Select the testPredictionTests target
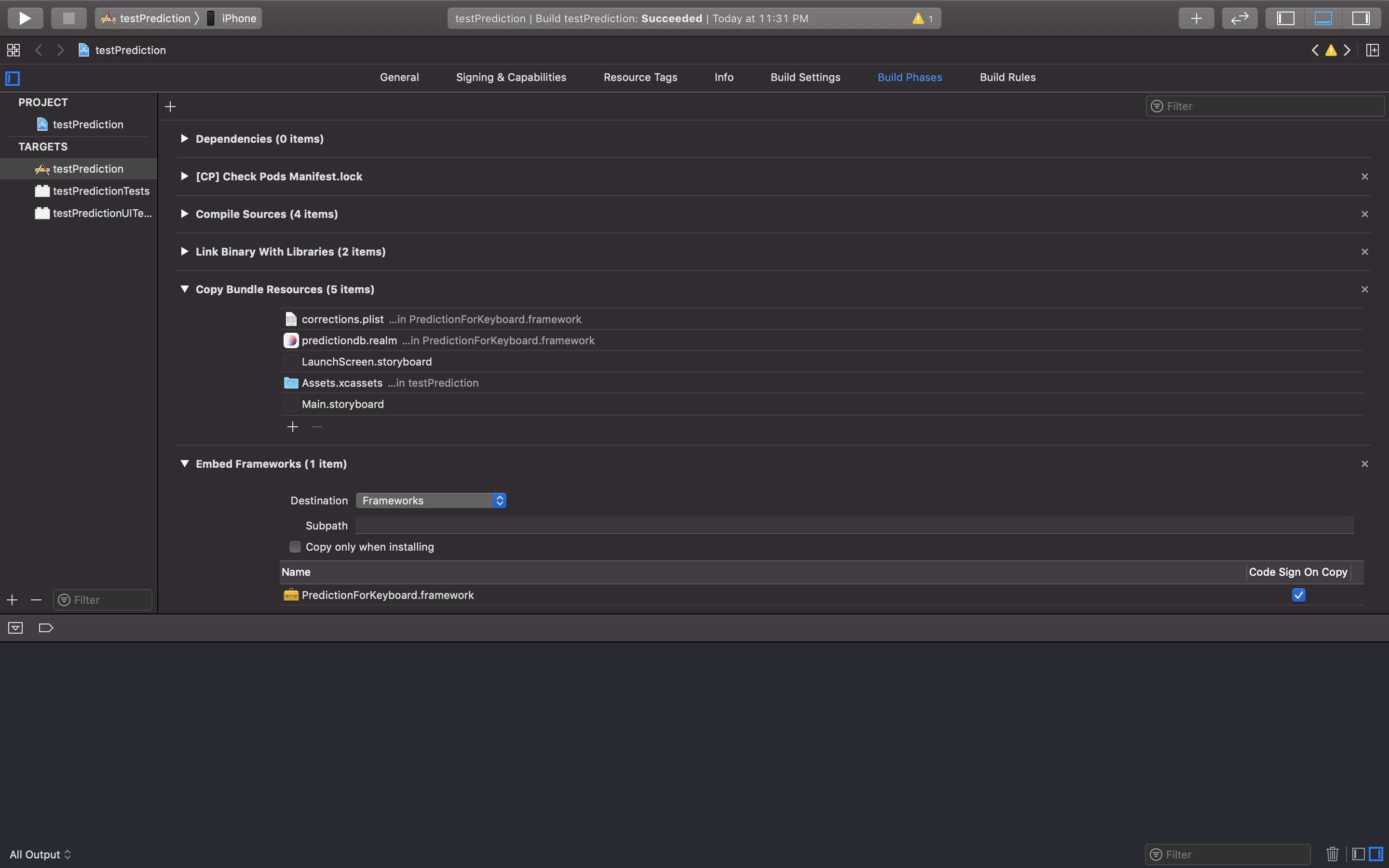 (x=79, y=190)
